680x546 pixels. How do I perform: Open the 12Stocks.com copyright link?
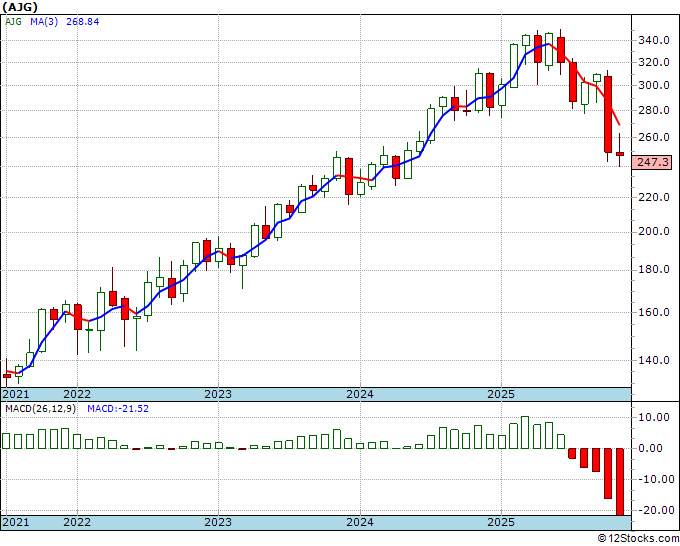(x=638, y=539)
